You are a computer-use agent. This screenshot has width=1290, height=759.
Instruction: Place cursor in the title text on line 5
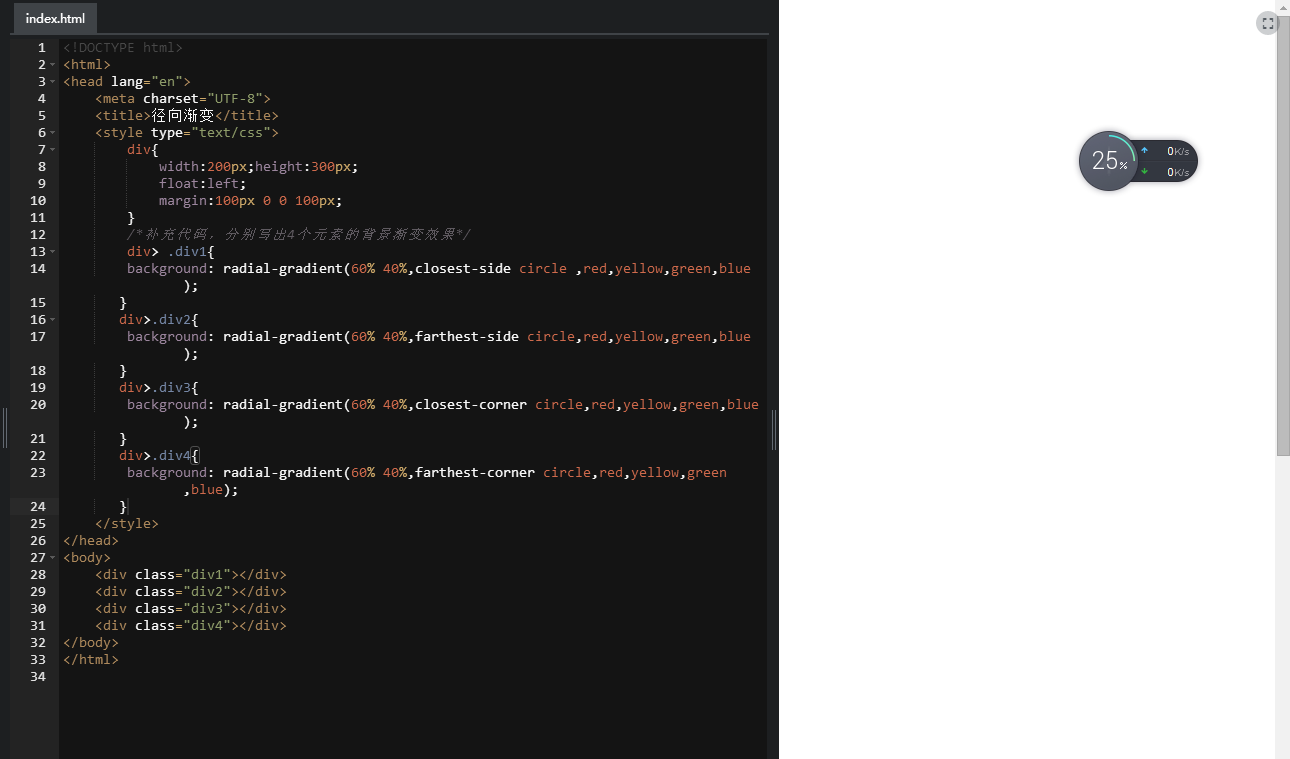183,116
